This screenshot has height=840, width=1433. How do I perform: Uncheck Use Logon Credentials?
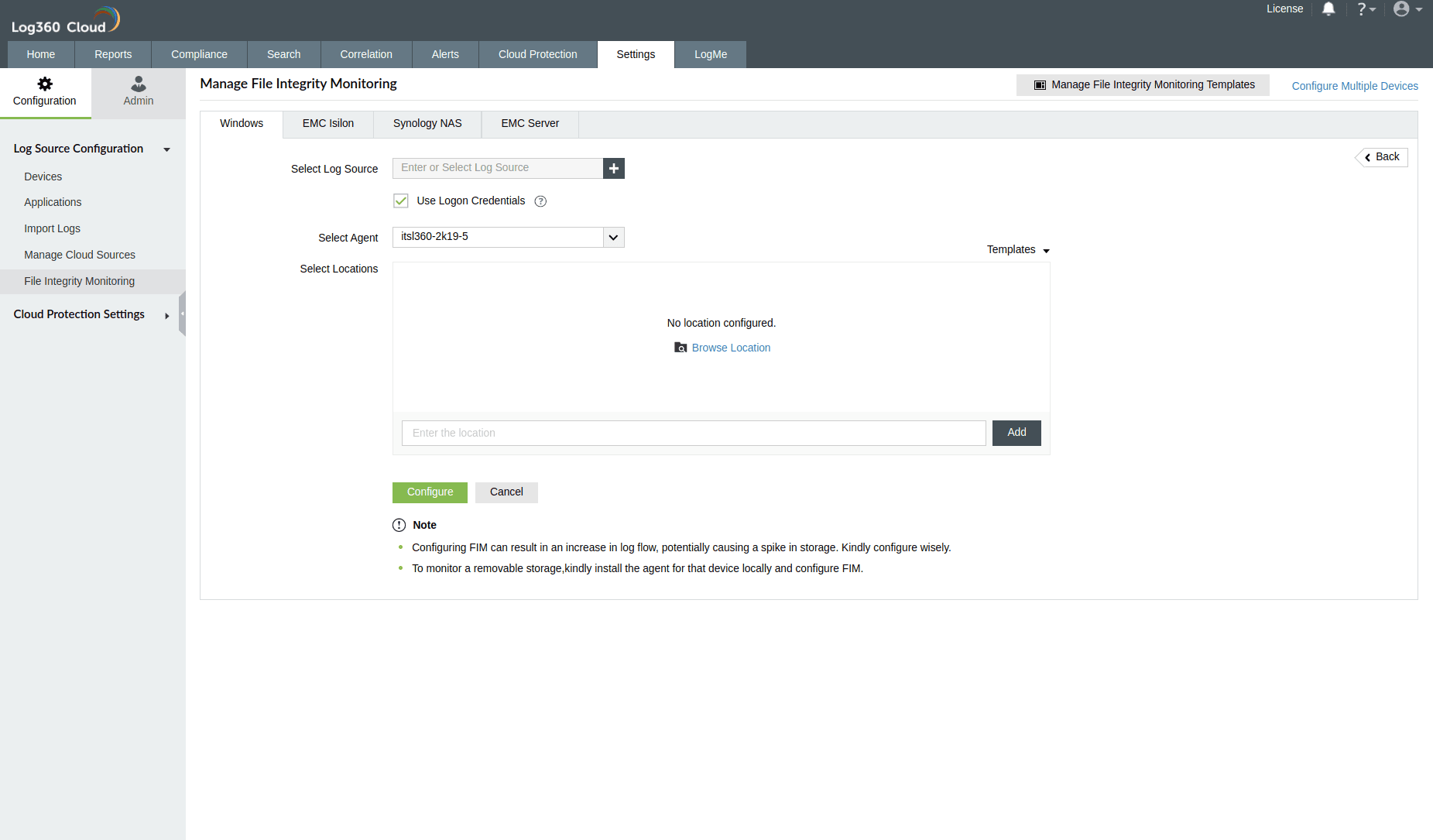point(401,201)
